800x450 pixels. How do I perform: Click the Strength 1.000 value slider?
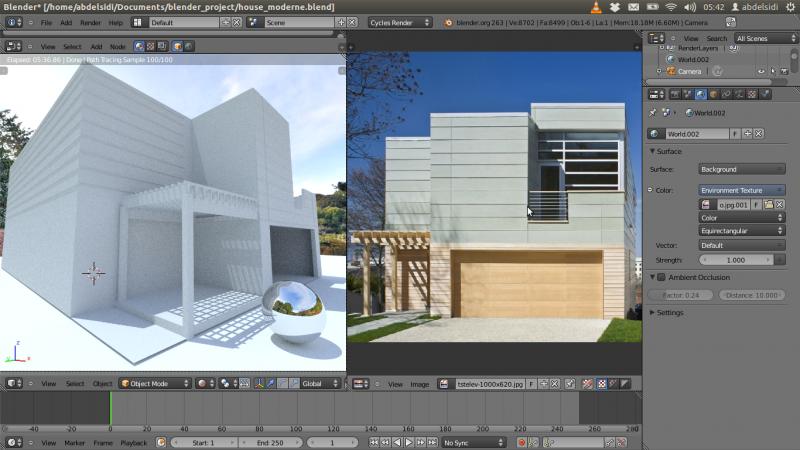click(736, 260)
